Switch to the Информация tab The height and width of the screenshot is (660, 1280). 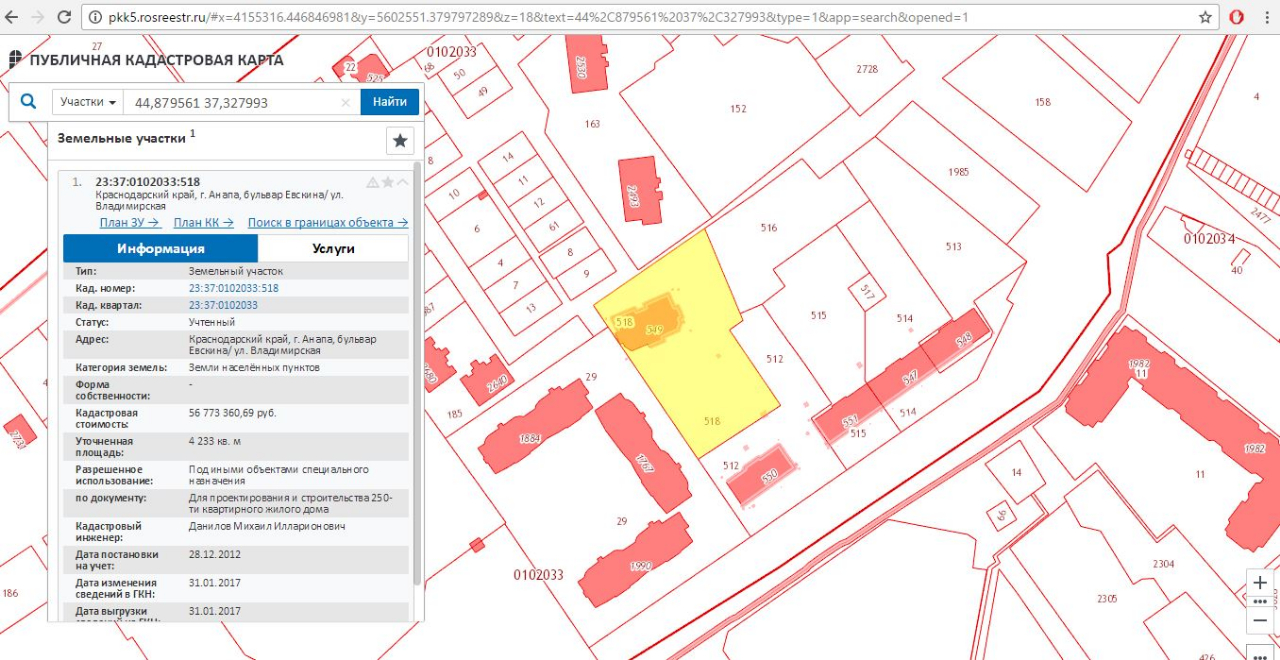point(160,248)
